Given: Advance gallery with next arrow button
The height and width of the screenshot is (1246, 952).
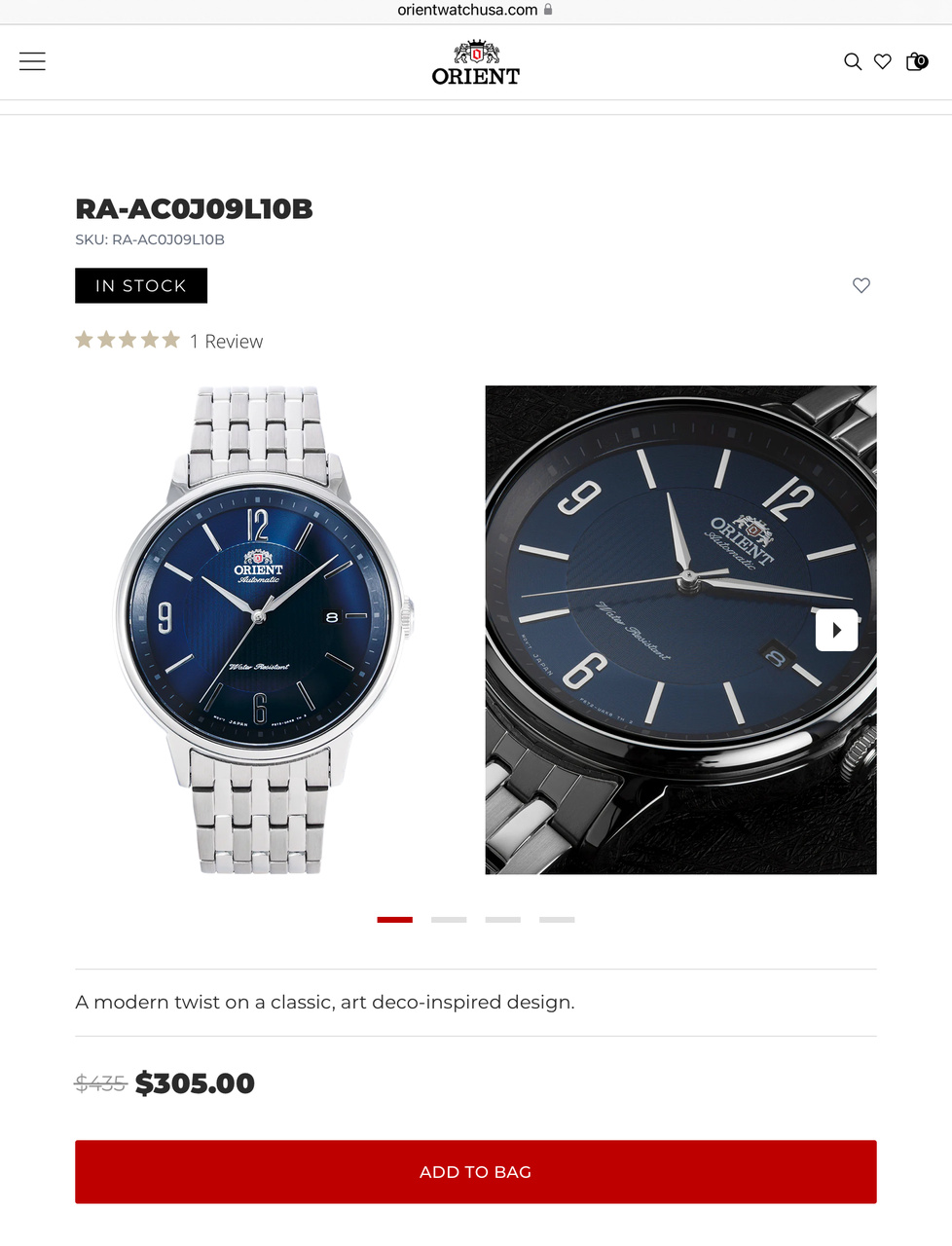Looking at the screenshot, I should click(x=836, y=630).
